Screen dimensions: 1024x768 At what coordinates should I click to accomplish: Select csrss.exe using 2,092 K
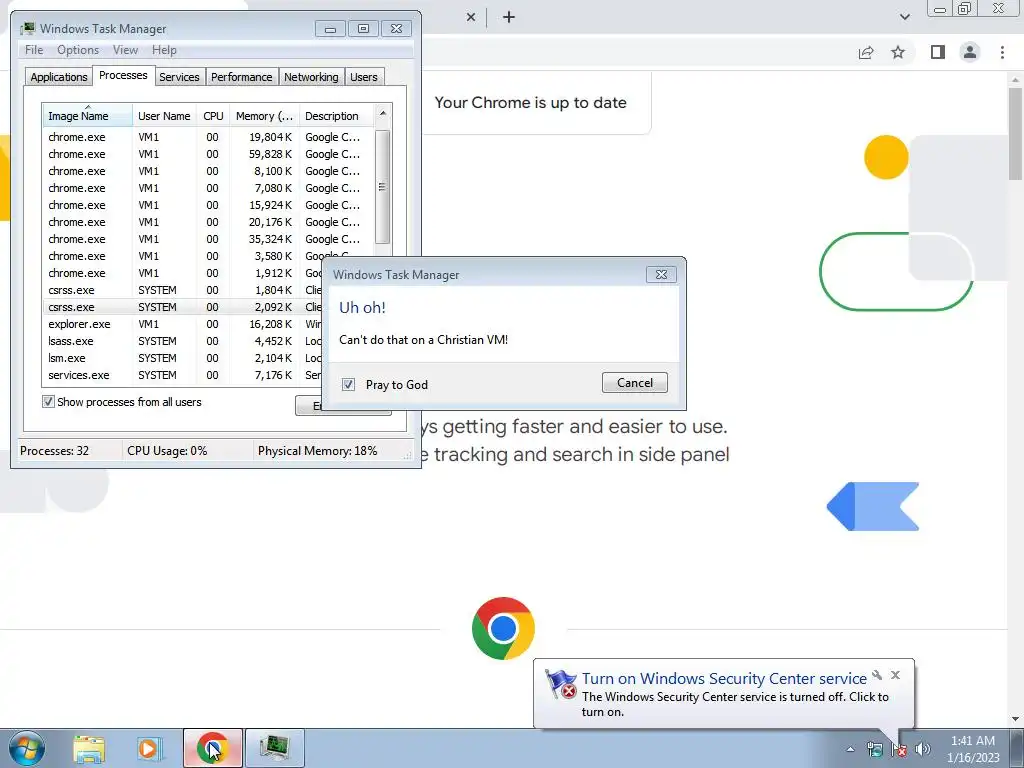(183, 307)
